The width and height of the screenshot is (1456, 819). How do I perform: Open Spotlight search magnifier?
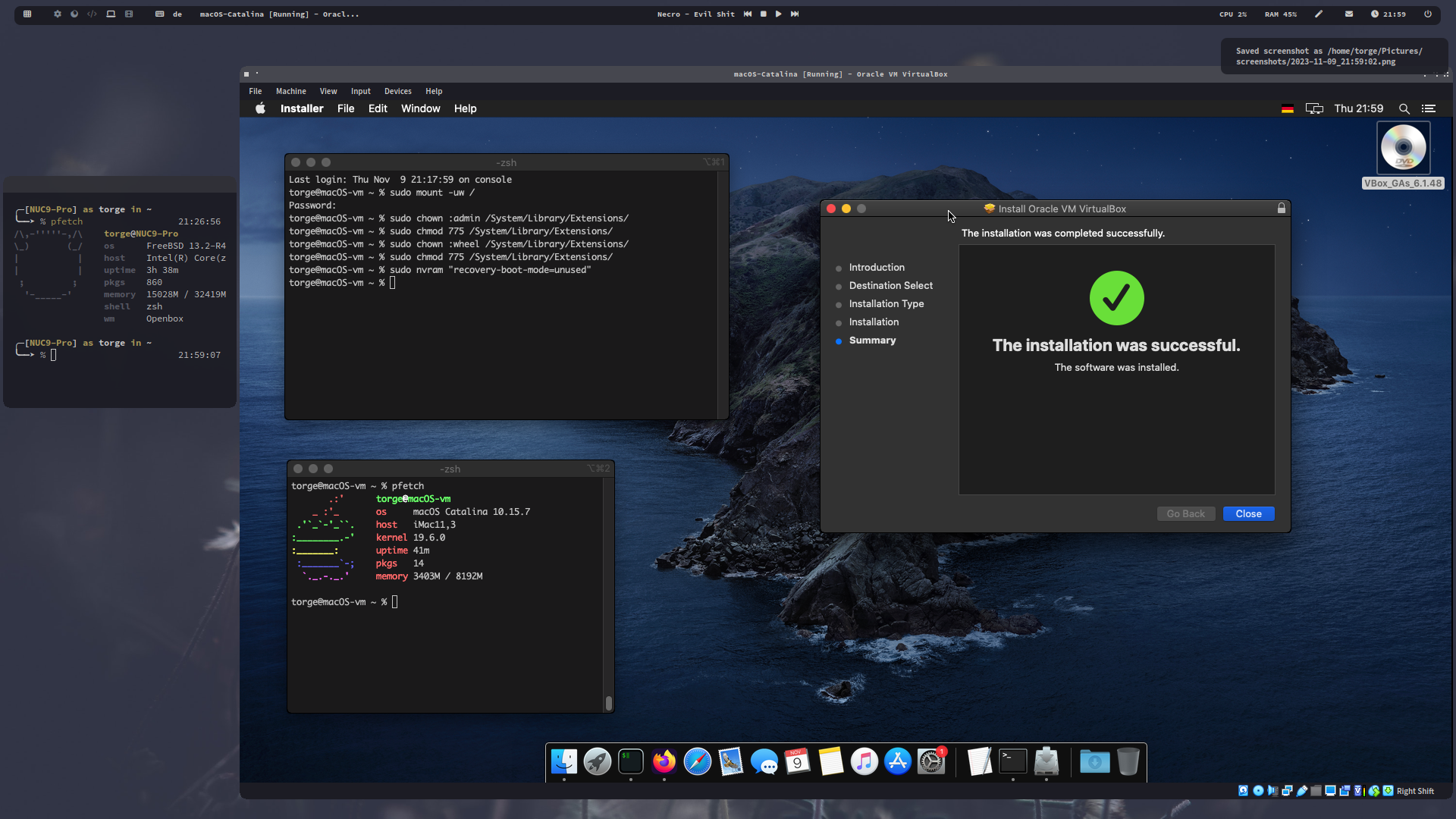(x=1404, y=109)
